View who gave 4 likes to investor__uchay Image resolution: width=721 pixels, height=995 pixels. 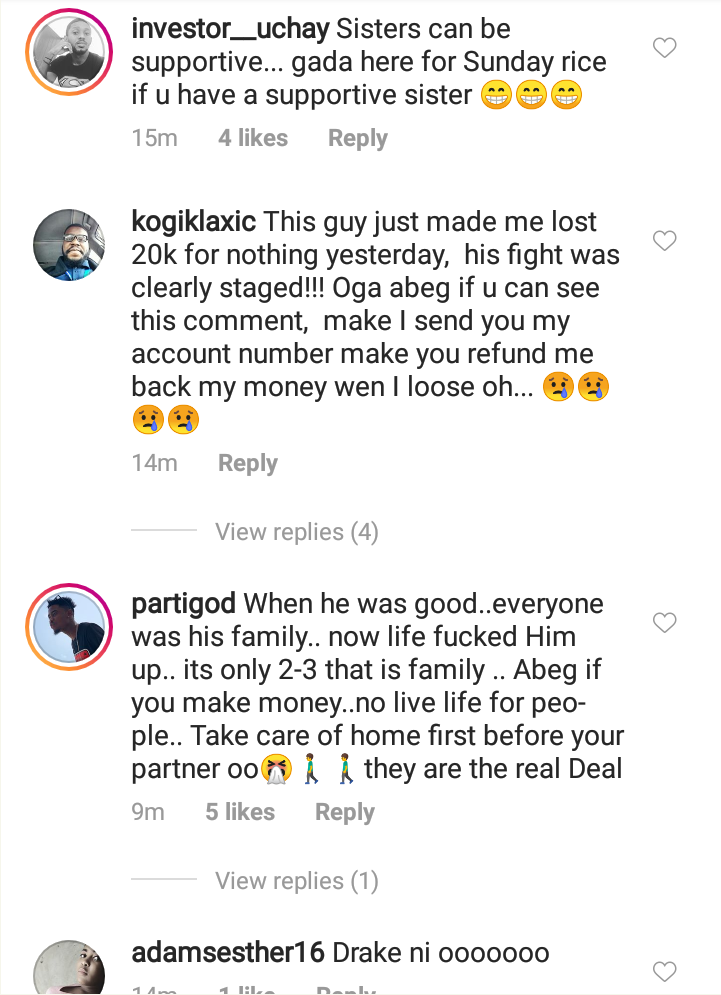[253, 138]
